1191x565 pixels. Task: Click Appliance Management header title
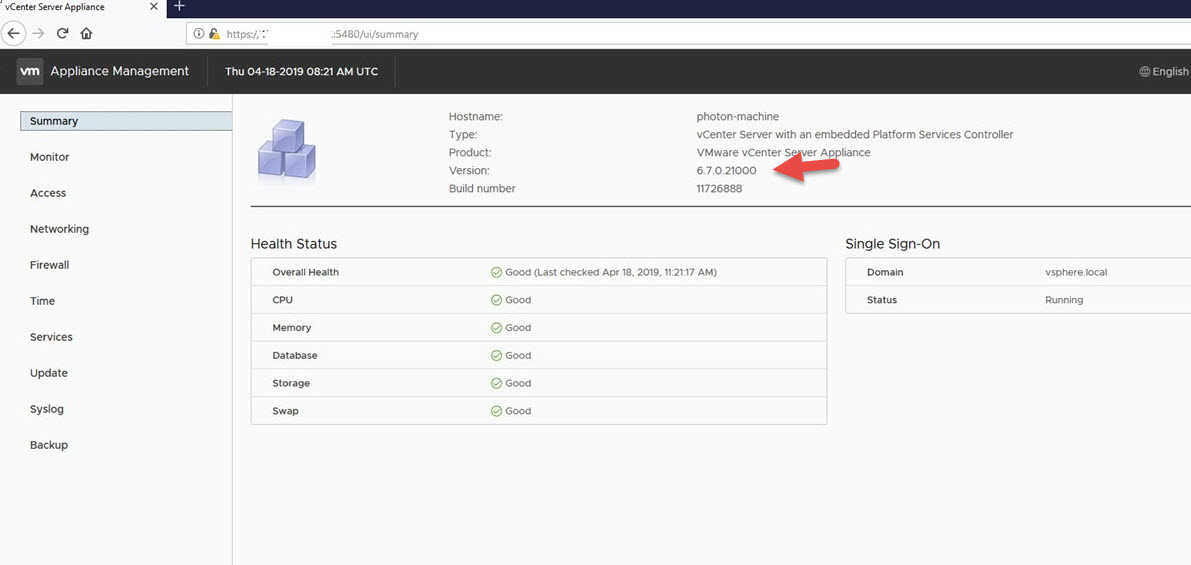point(119,71)
